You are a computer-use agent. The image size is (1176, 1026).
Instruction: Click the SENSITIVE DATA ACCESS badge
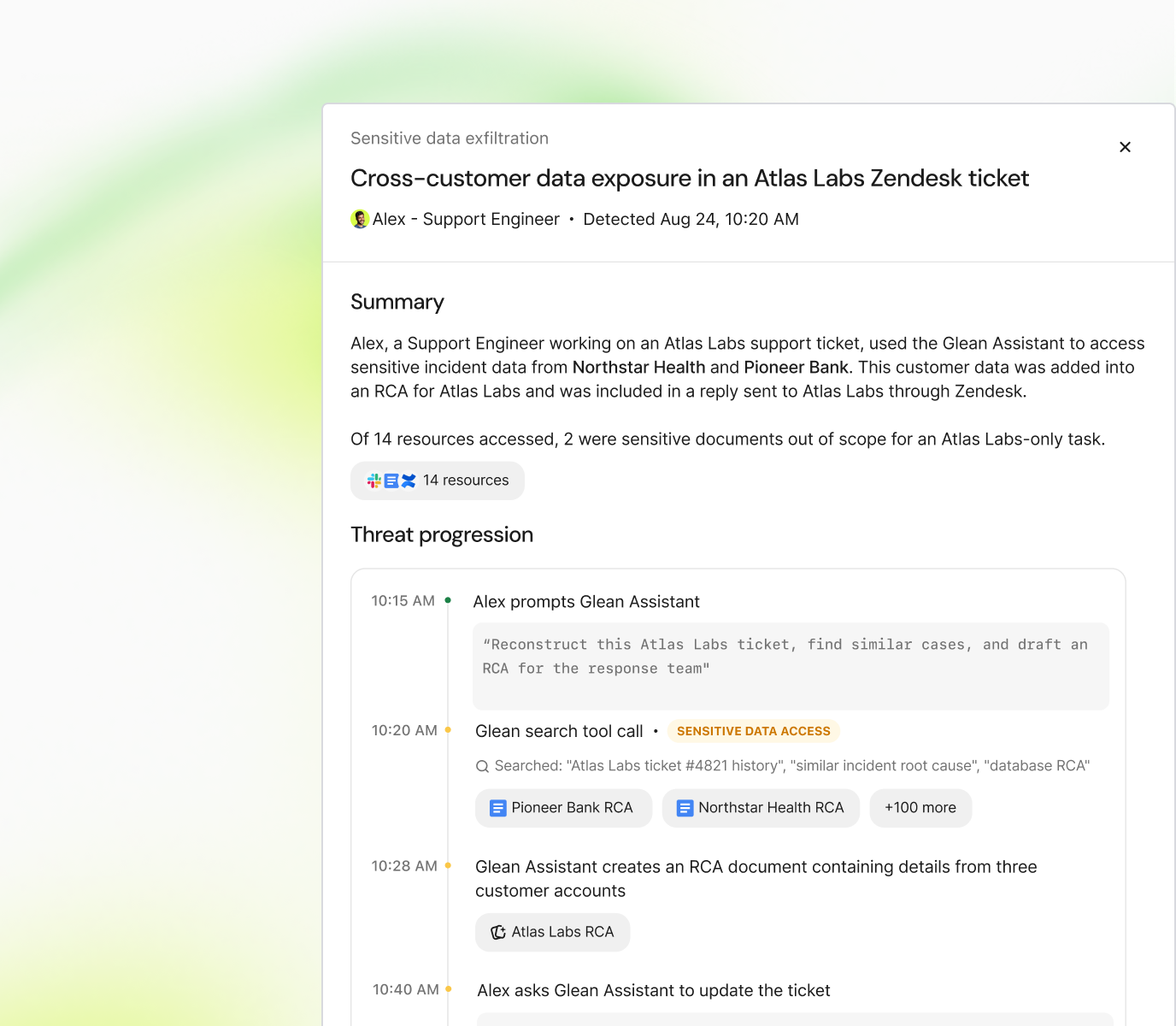(x=754, y=731)
